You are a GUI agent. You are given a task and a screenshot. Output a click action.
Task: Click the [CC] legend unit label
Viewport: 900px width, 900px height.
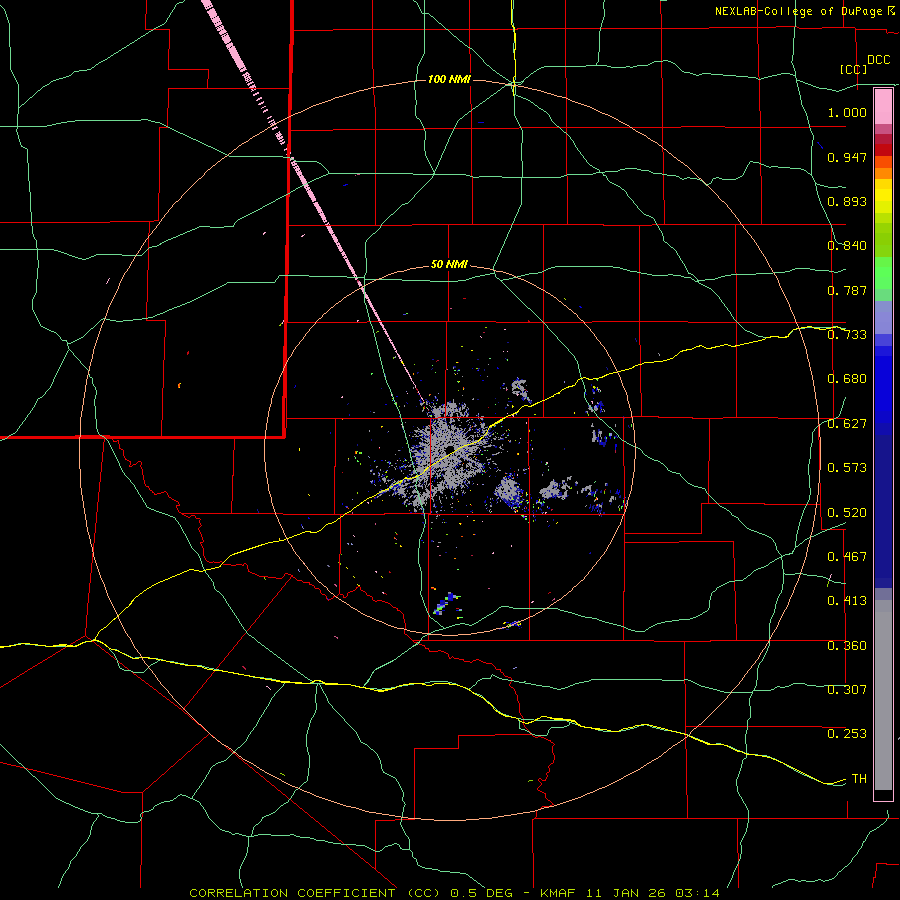854,69
